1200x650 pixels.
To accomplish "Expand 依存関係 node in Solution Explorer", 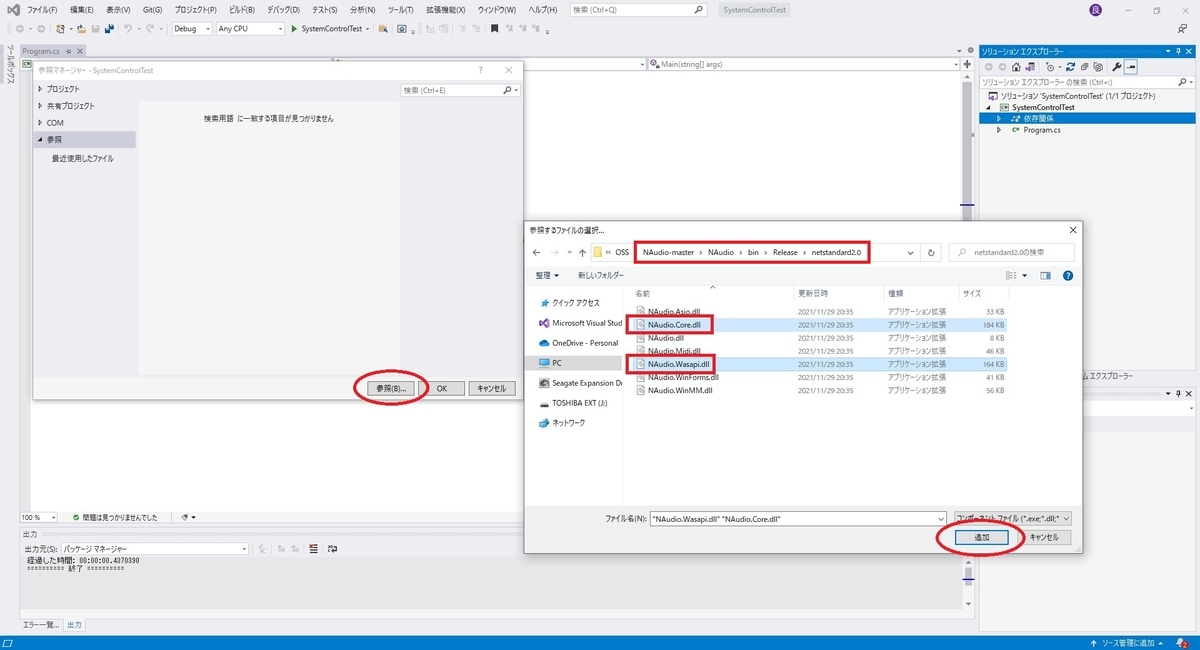I will pyautogui.click(x=998, y=118).
